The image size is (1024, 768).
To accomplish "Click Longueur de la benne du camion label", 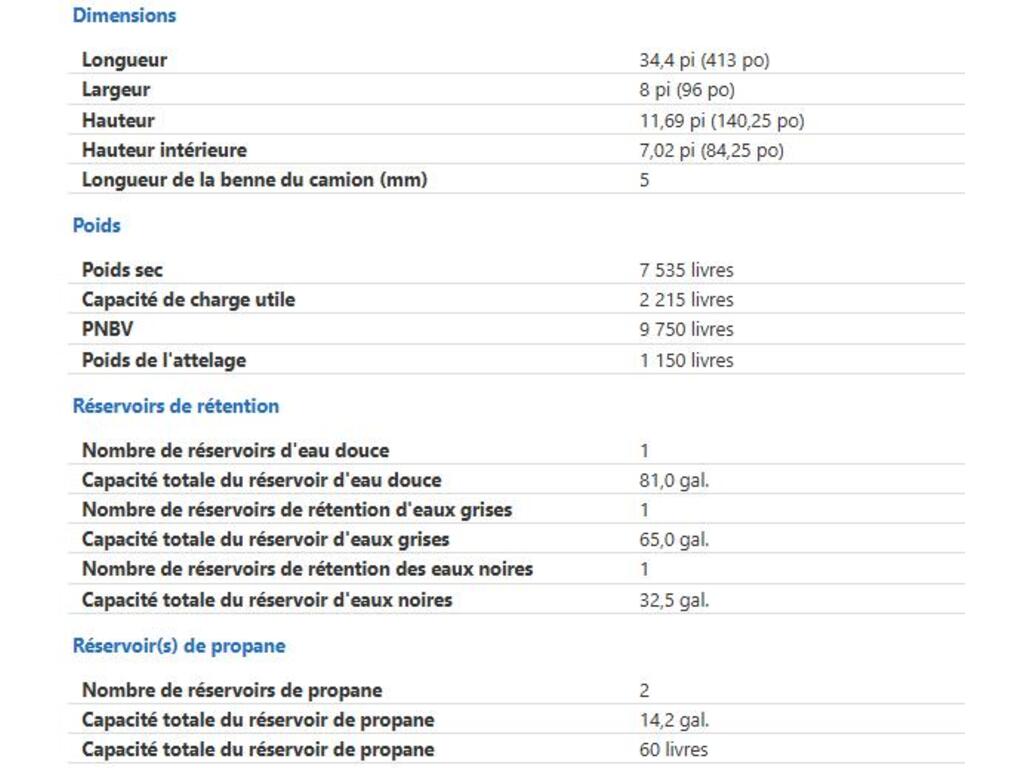I will pos(254,180).
